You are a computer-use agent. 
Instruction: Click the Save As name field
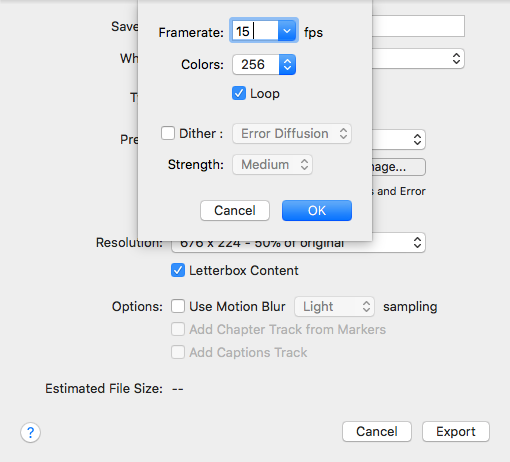418,26
